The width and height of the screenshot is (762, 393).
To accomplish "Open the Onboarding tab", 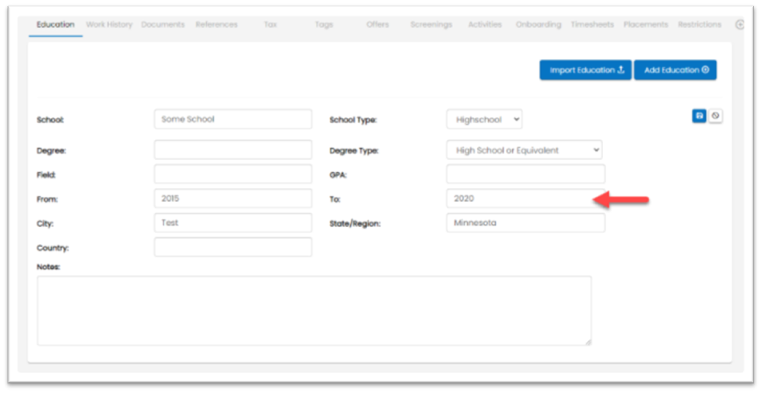I will coord(538,24).
